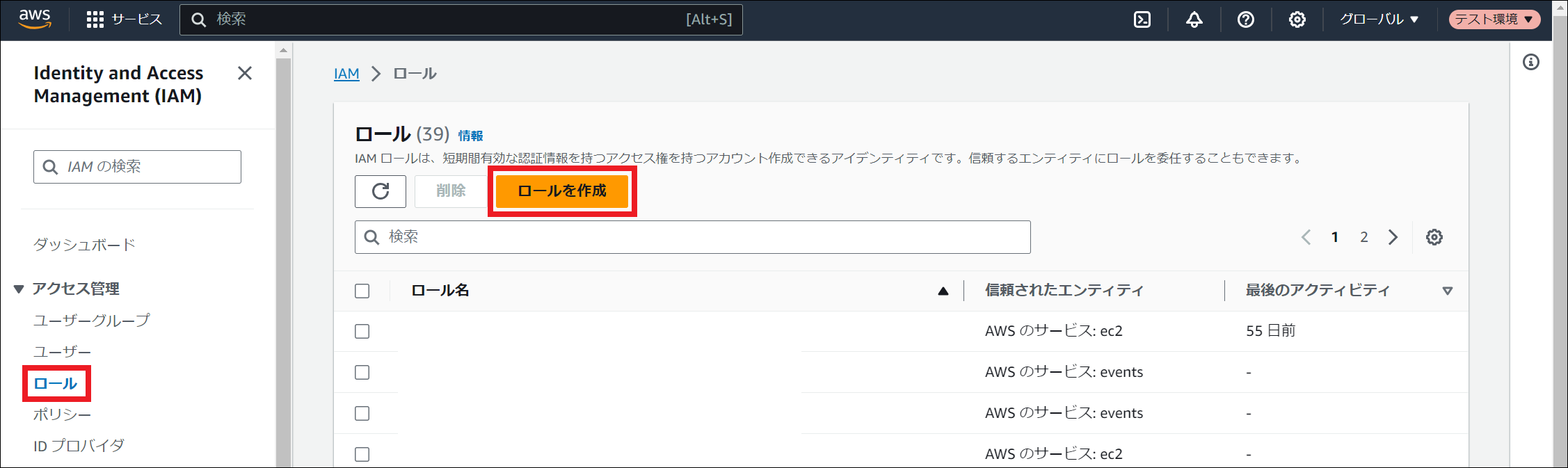Screen dimensions: 1568x468
Task: Open ユーザー in the sidebar
Action: pyautogui.click(x=62, y=352)
